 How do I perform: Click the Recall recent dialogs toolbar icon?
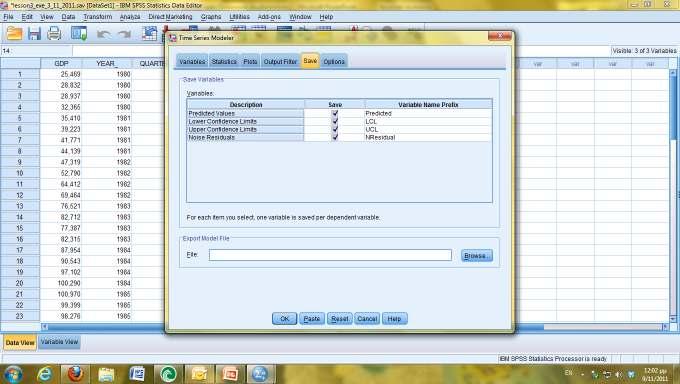click(x=79, y=33)
